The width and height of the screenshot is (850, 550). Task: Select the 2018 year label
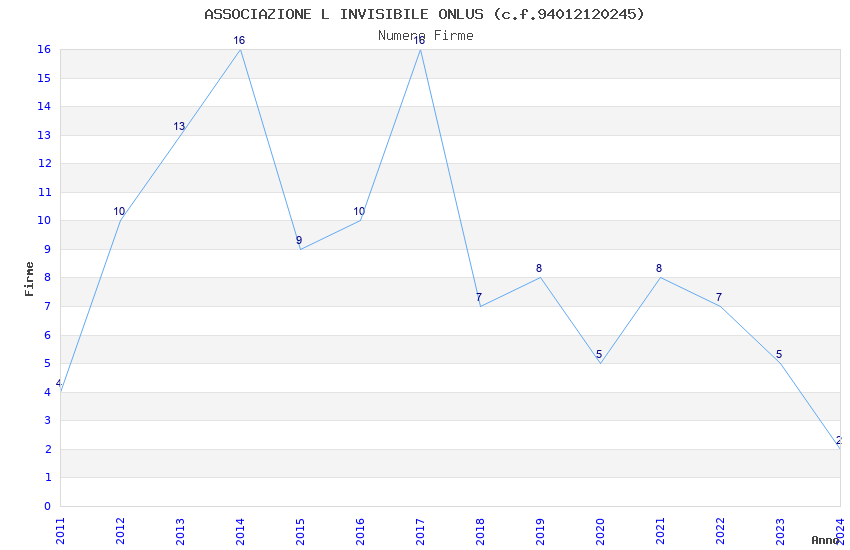tap(480, 531)
